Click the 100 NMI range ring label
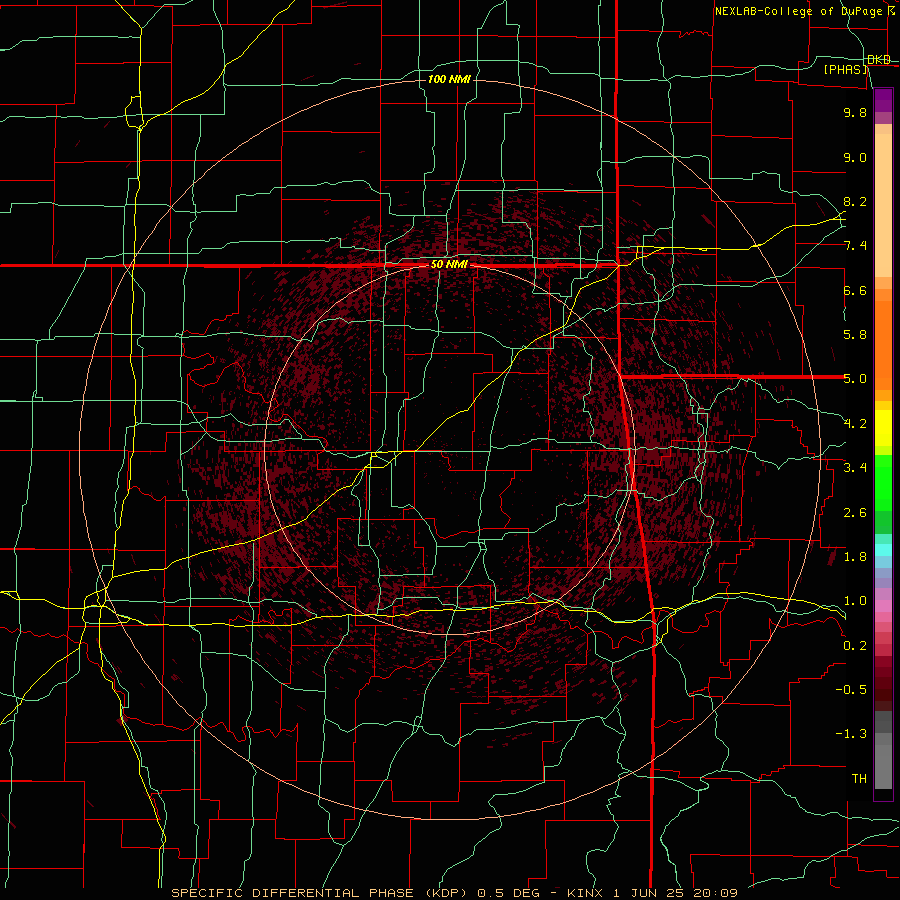The height and width of the screenshot is (900, 900). pos(449,79)
